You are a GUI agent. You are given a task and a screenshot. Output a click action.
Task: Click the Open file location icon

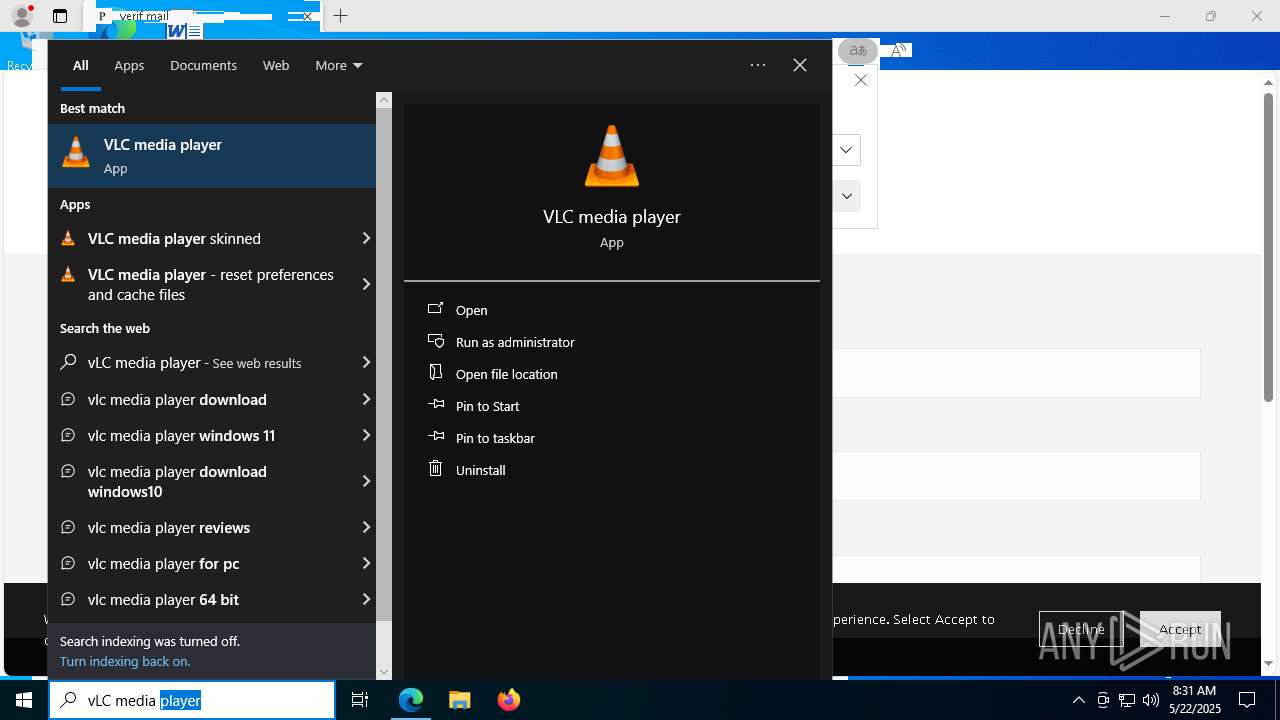pyautogui.click(x=435, y=372)
